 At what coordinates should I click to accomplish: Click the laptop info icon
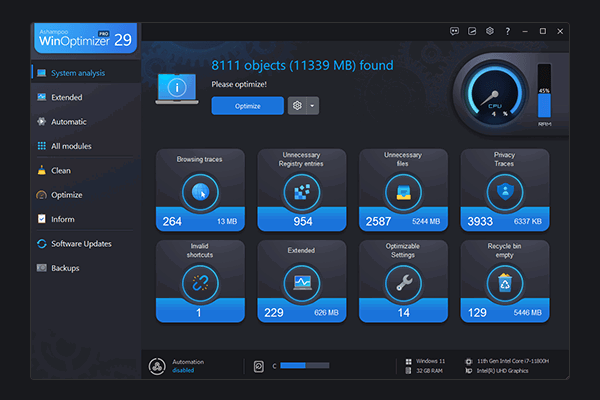point(177,89)
